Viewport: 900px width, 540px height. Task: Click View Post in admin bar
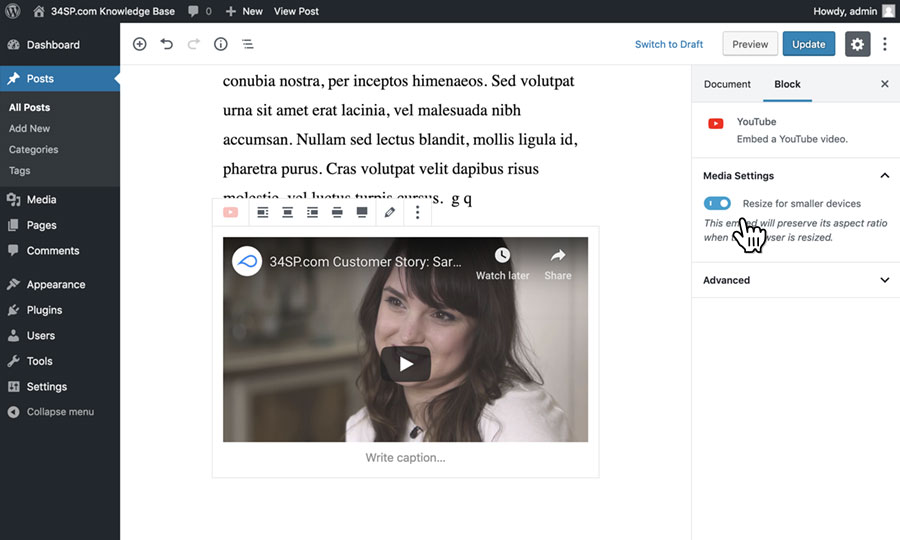(296, 11)
